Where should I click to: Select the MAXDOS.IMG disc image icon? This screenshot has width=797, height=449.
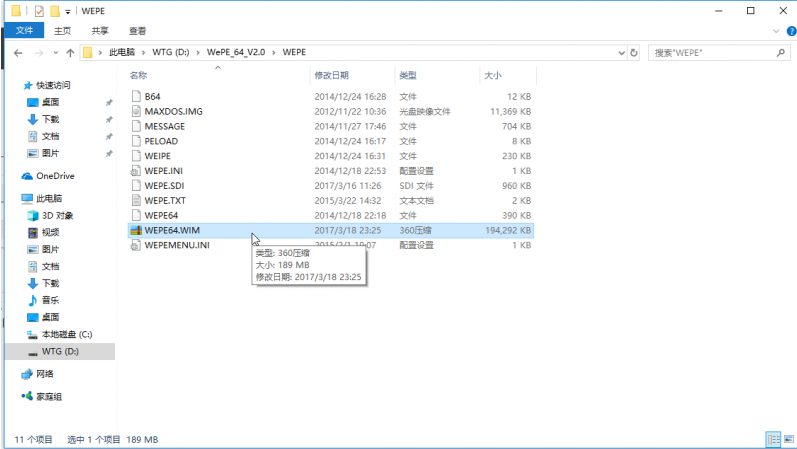(136, 111)
